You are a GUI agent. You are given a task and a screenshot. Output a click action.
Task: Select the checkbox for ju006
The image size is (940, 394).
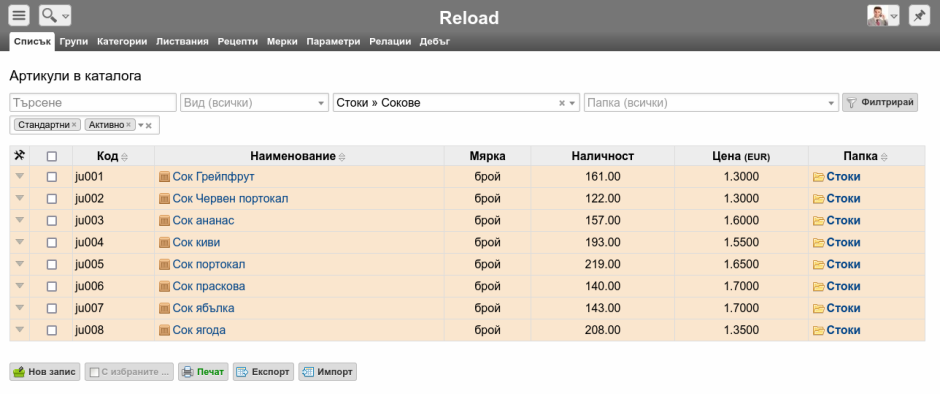[x=52, y=287]
